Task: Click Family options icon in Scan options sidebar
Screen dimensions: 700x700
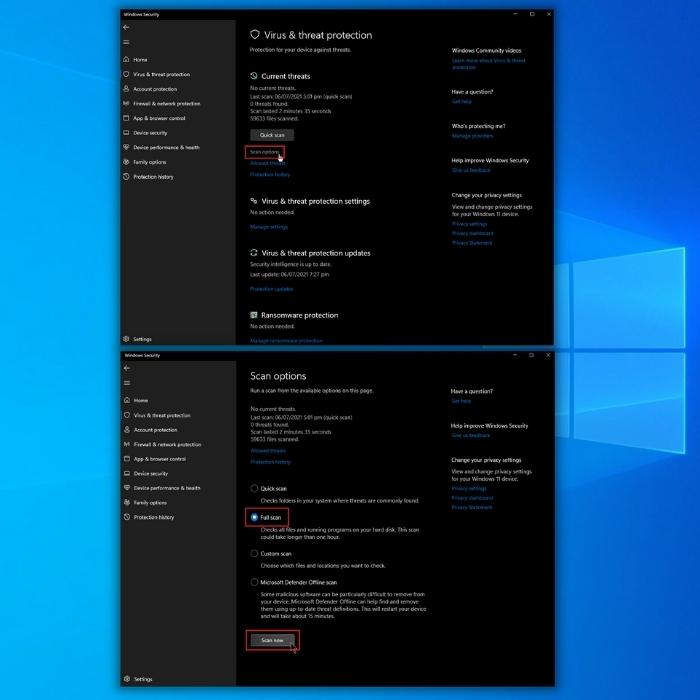Action: tap(127, 502)
